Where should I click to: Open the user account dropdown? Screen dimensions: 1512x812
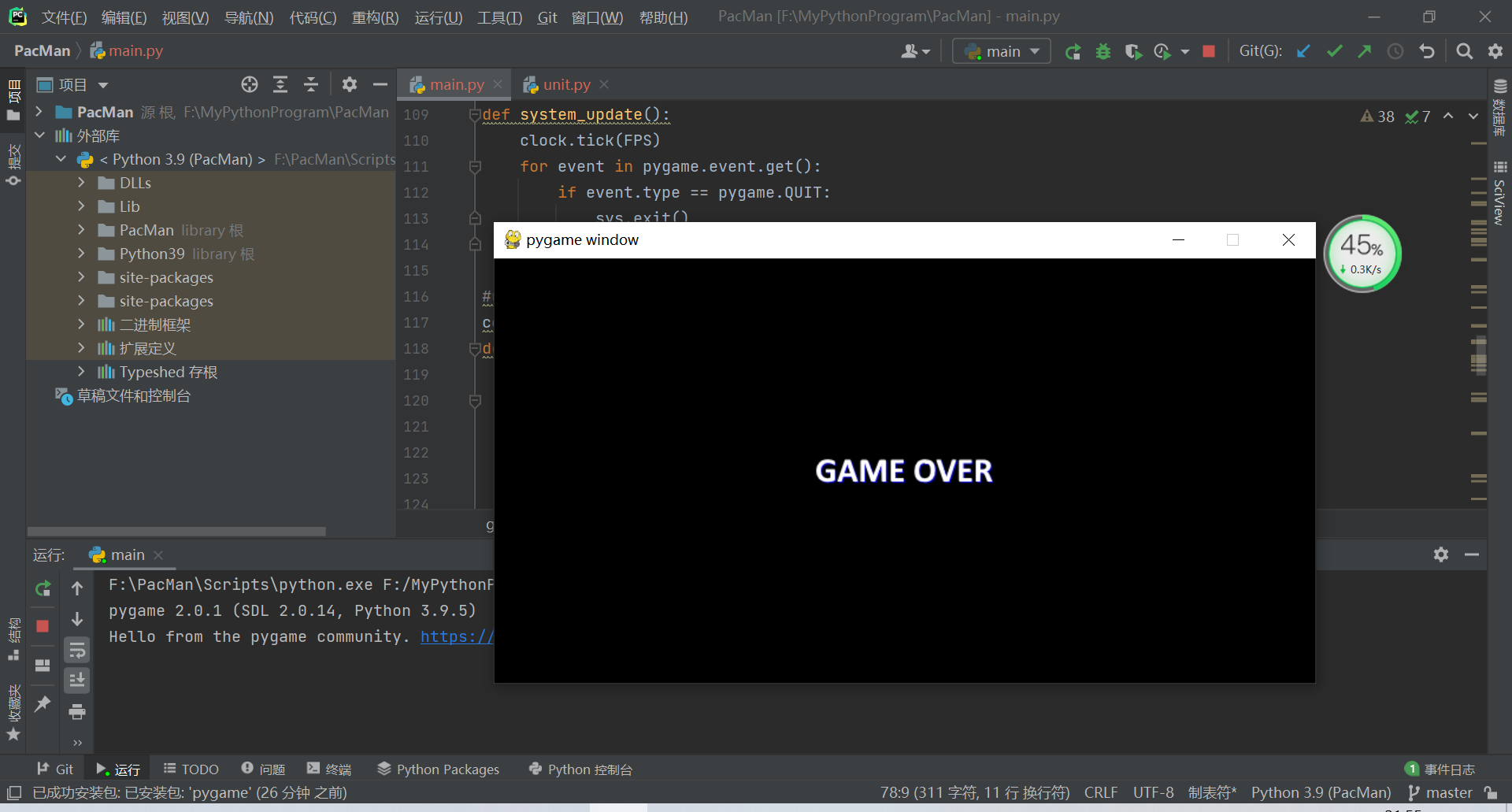916,51
